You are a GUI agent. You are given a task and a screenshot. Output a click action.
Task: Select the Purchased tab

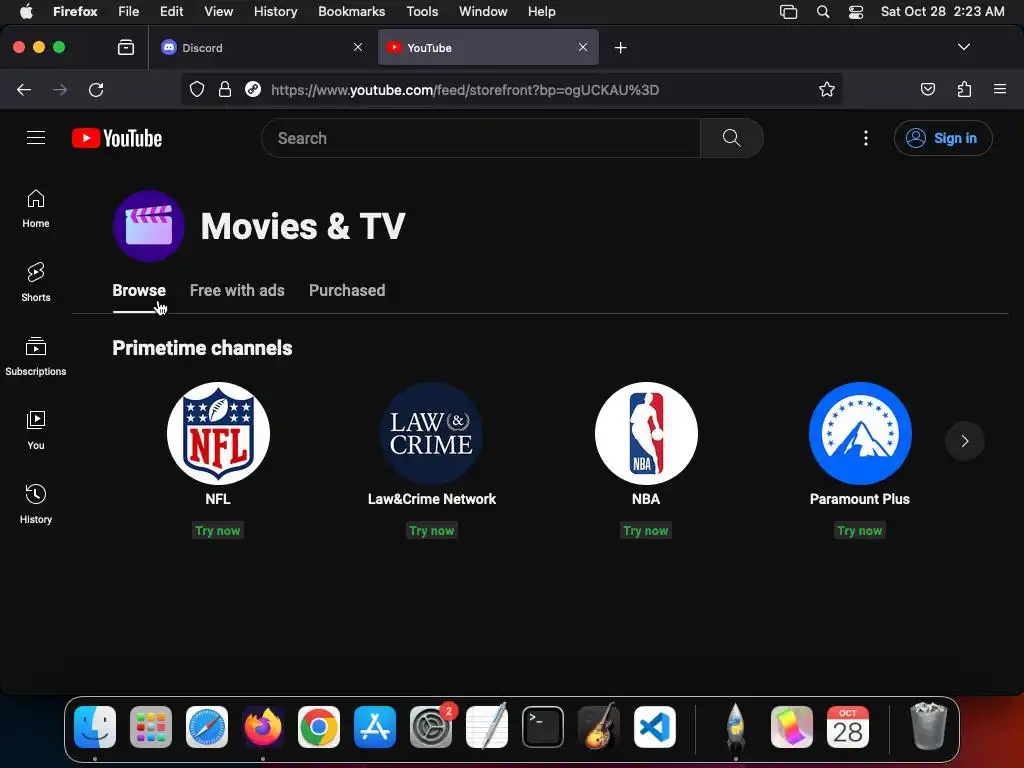[x=347, y=291]
